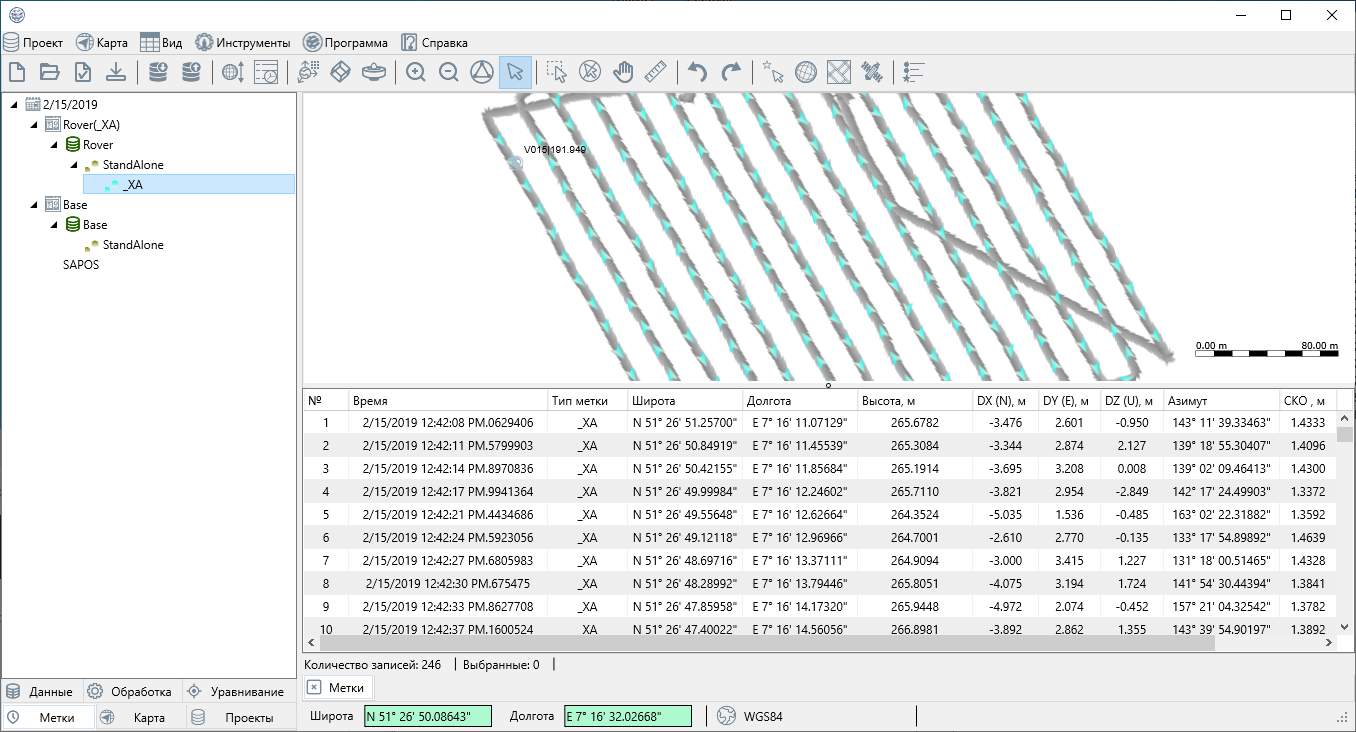
Task: Collapse the Base receiver tree node
Action: click(x=54, y=225)
